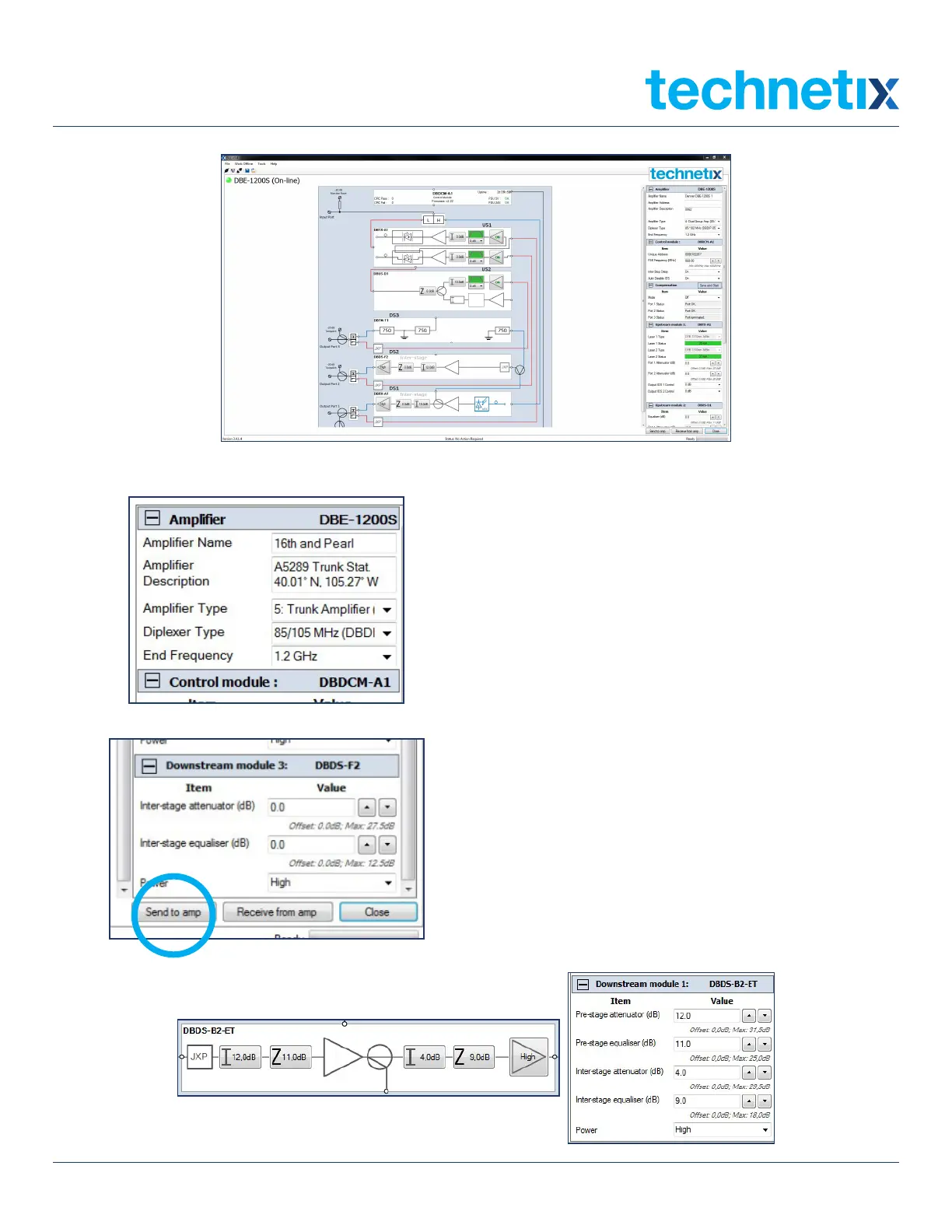Screen dimensions: 952x1232
Task: Click the L H diplexer block in overview
Action: (x=433, y=220)
